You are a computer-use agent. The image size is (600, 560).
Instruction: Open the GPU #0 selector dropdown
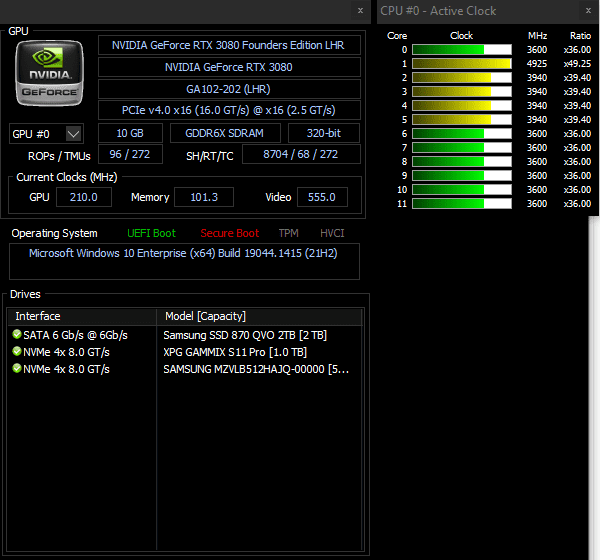coord(73,134)
